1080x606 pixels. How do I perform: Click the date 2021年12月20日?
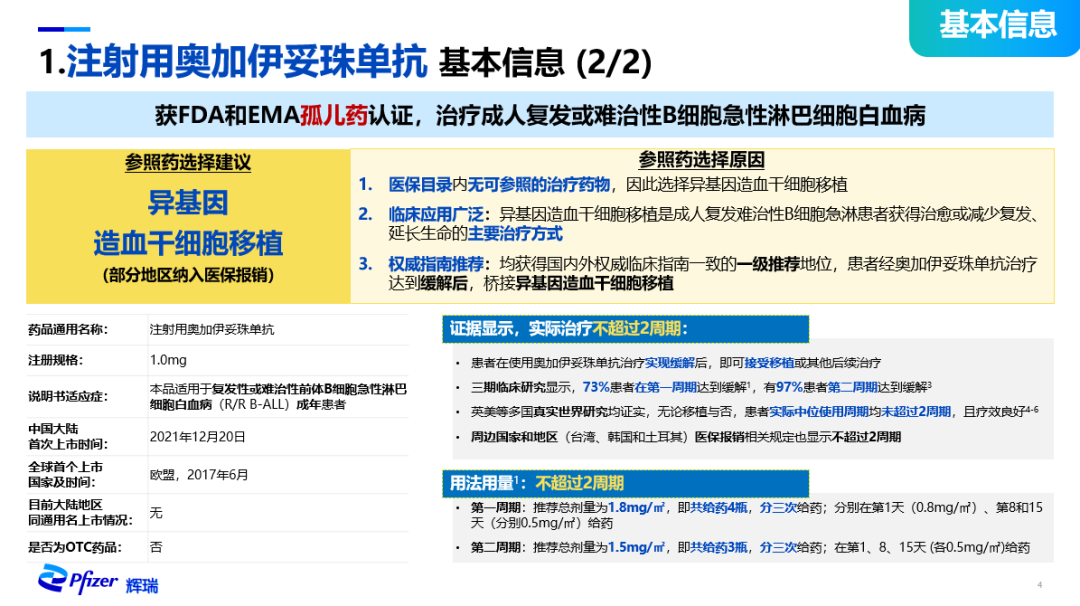197,436
